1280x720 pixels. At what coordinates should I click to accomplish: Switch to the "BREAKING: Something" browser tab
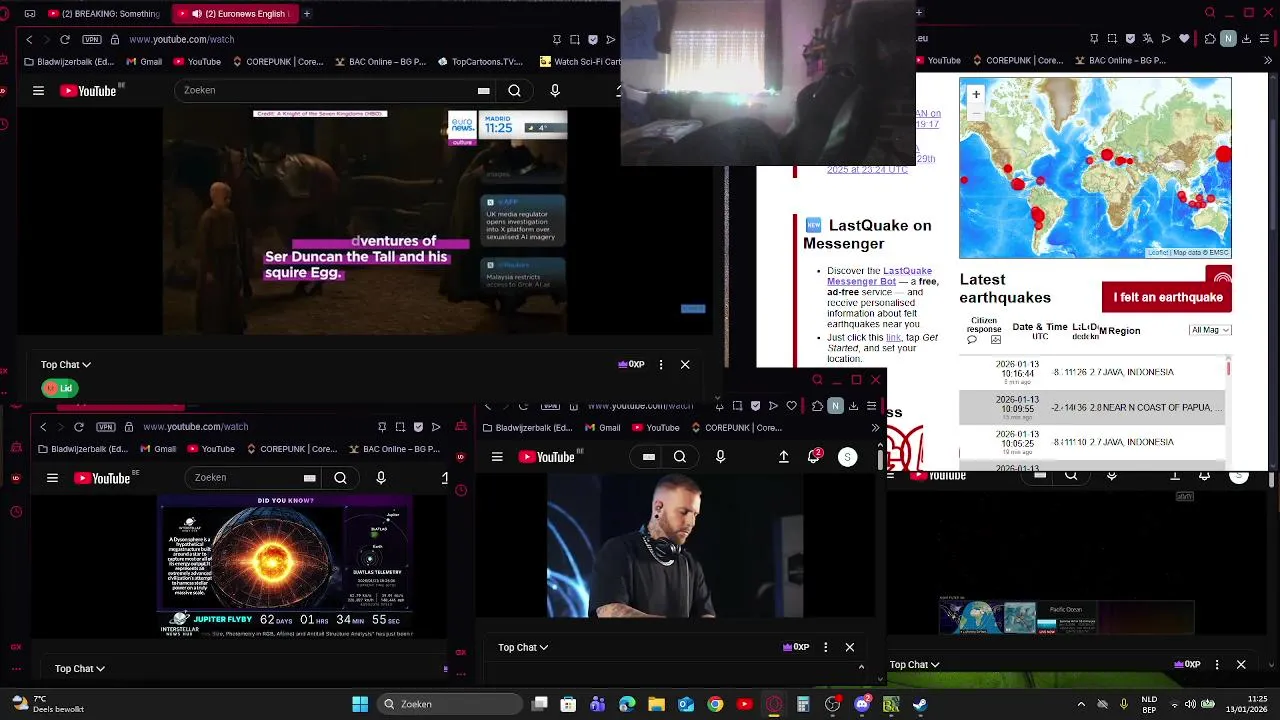105,13
